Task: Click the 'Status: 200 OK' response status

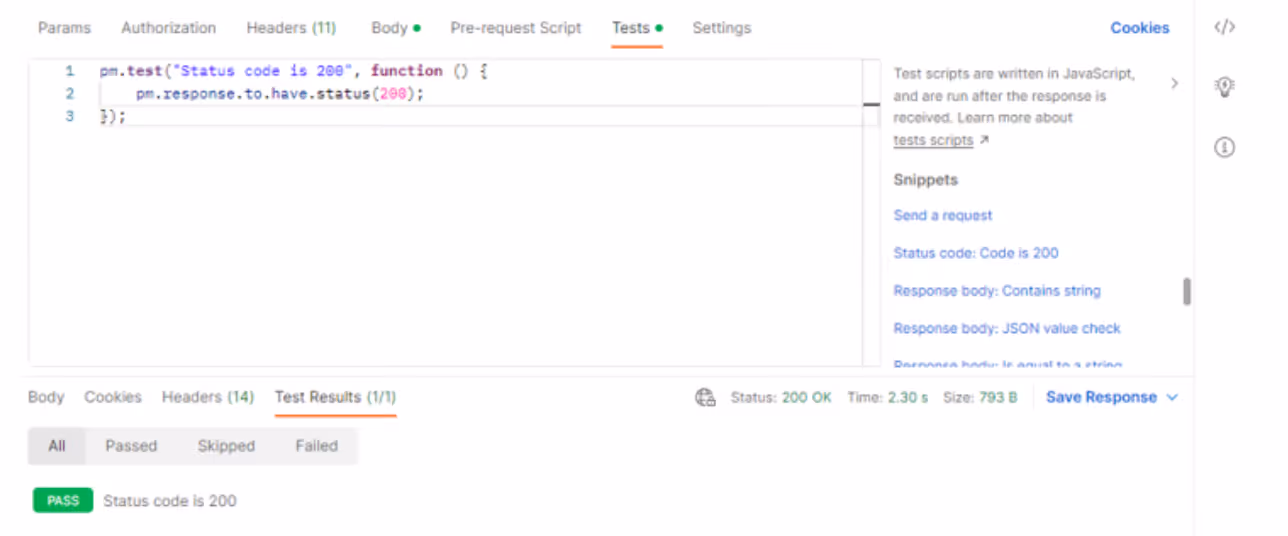Action: [781, 397]
